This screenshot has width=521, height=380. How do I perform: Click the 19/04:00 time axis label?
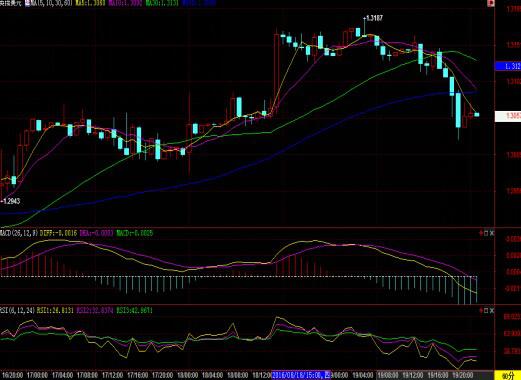pos(362,375)
